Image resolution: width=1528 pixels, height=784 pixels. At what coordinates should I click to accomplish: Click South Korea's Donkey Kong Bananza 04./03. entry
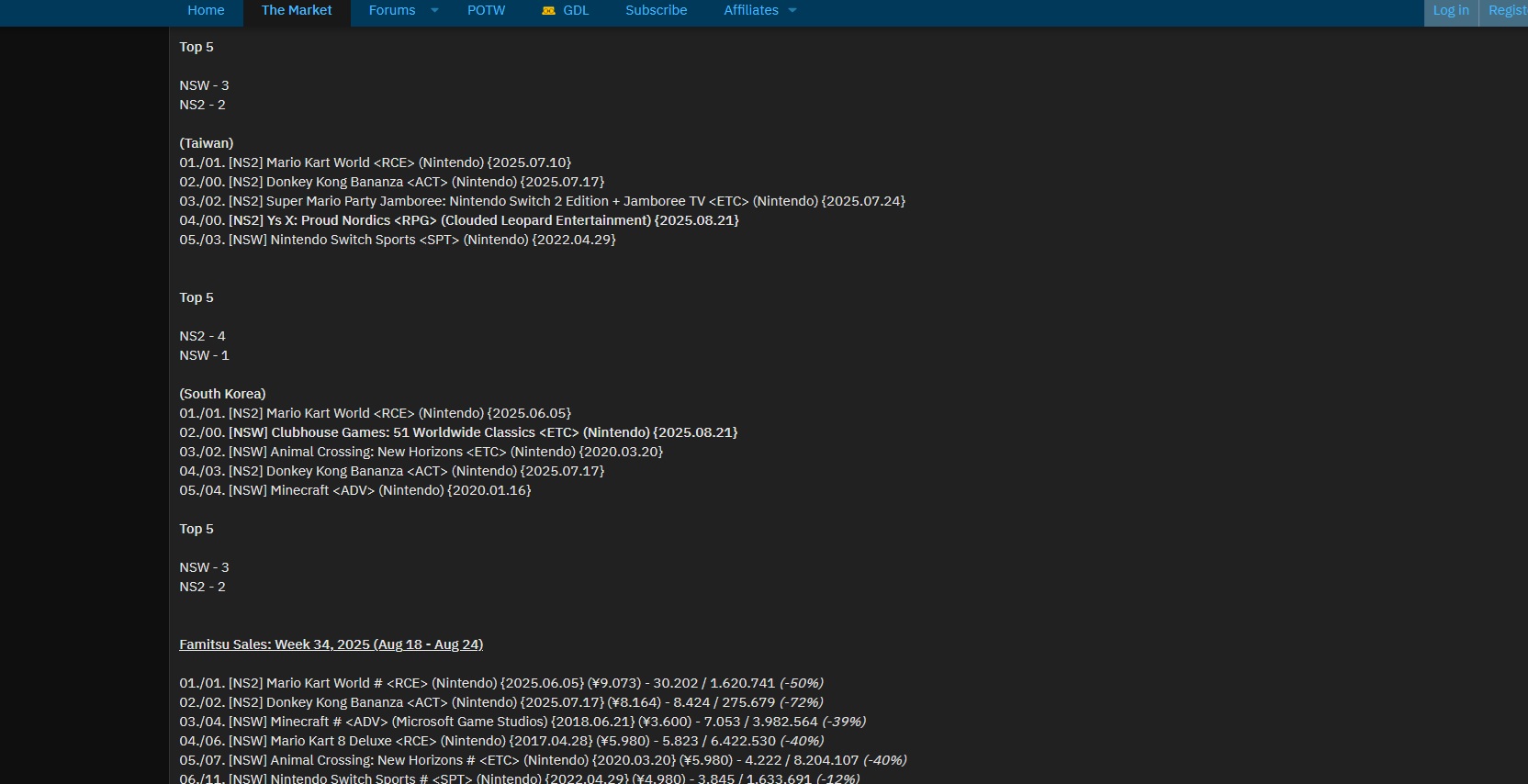(x=392, y=471)
